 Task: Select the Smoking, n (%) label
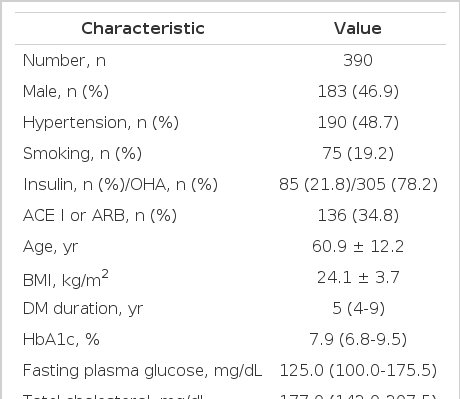82,154
